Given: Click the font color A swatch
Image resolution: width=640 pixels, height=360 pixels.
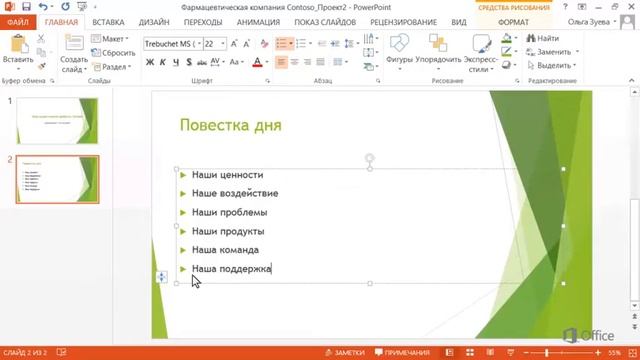Looking at the screenshot, I should [x=257, y=62].
